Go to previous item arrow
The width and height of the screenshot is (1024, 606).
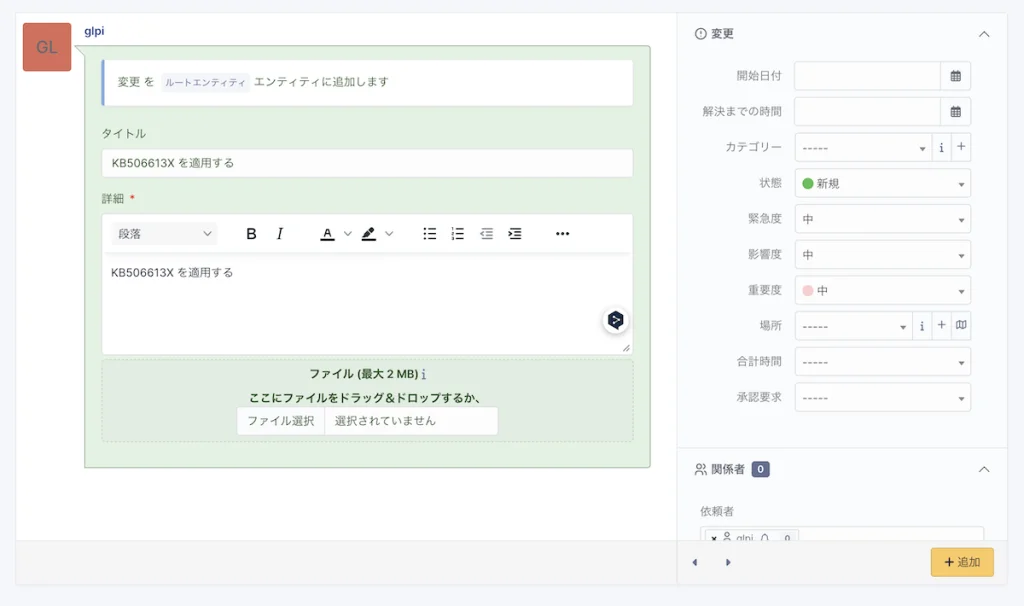tap(695, 562)
